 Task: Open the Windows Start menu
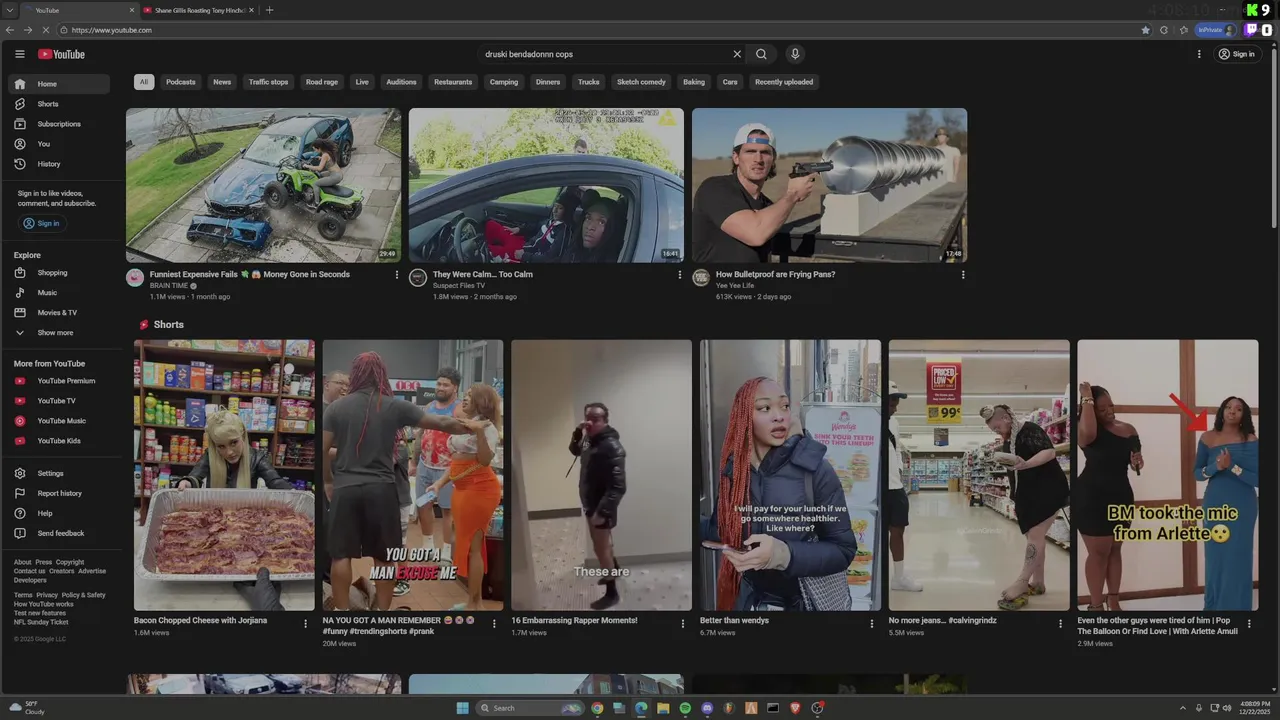462,708
